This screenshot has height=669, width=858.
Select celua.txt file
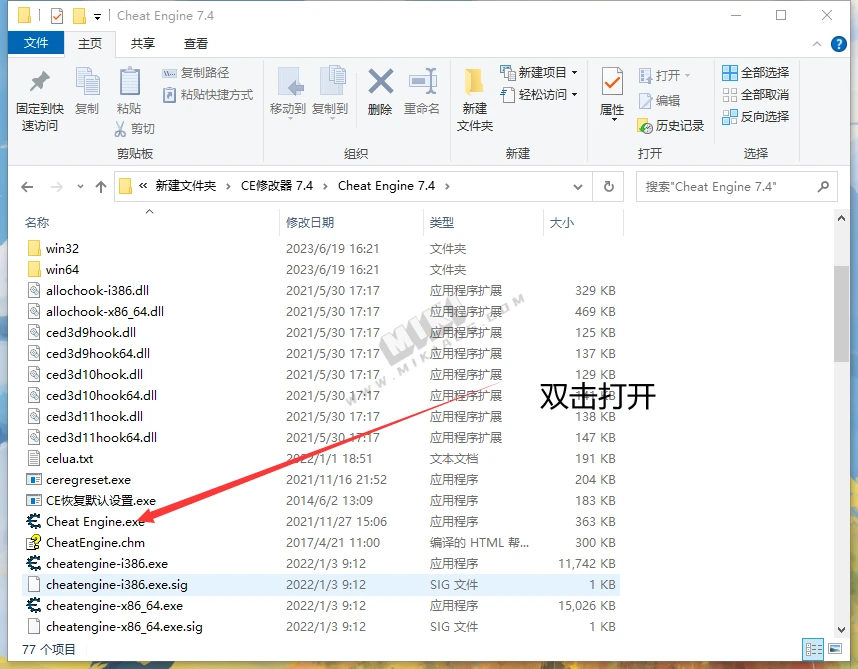pos(321,458)
